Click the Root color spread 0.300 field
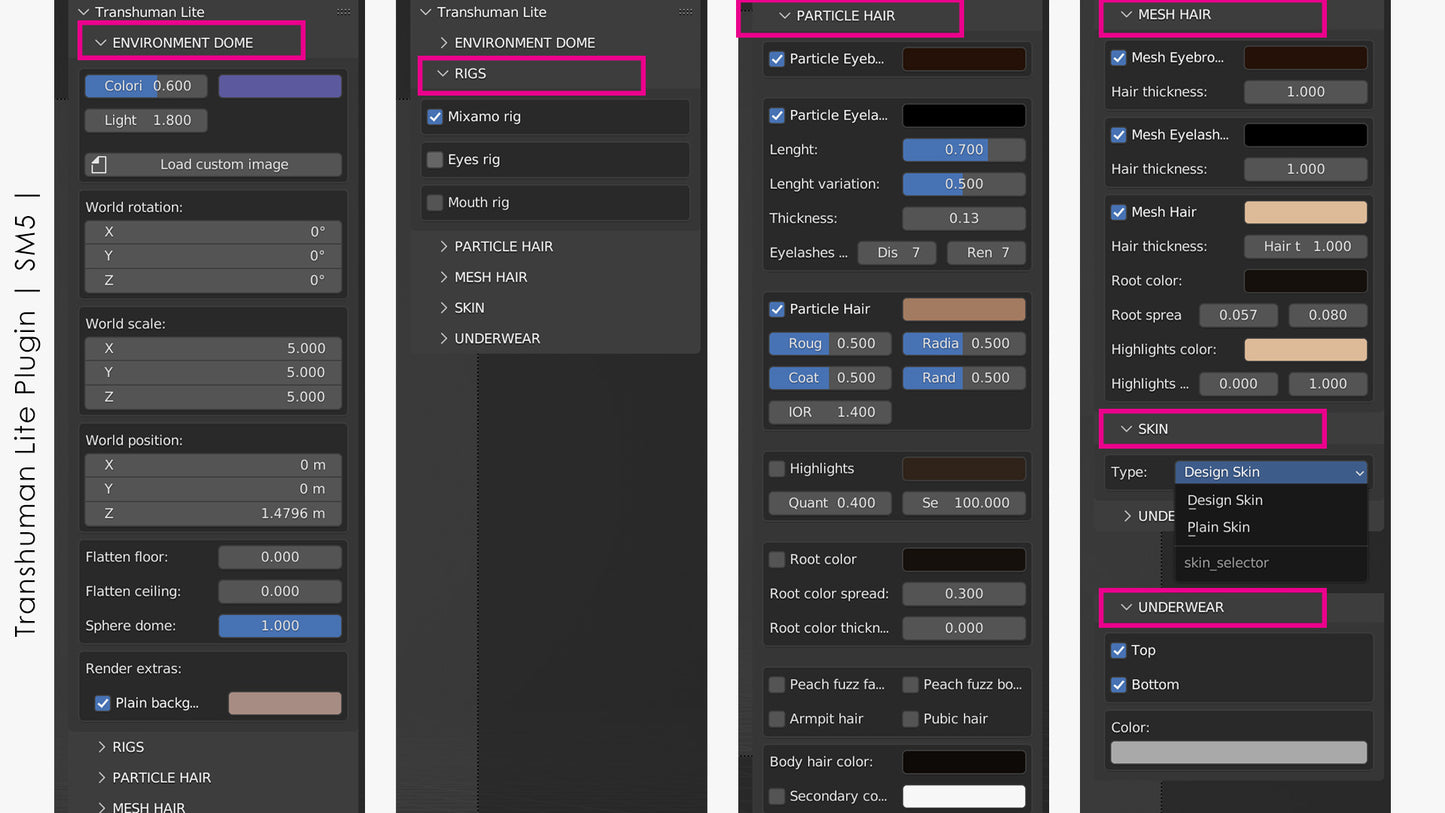Image resolution: width=1445 pixels, height=813 pixels. tap(964, 594)
